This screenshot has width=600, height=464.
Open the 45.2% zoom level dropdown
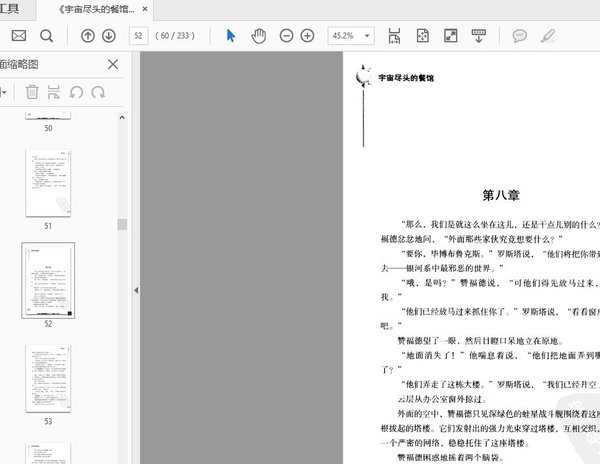coord(367,36)
